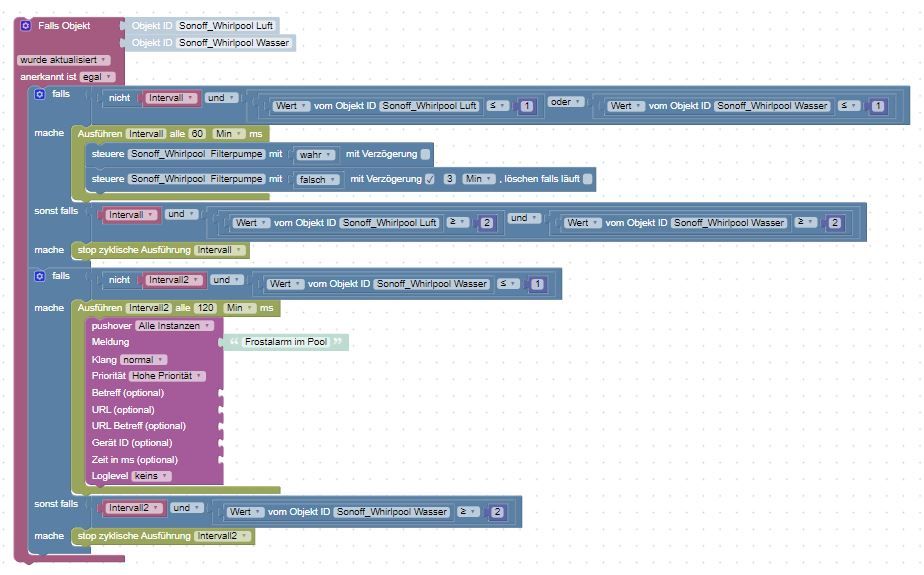
Task: Open the Loglevel 'keins' dropdown
Action: tap(151, 476)
